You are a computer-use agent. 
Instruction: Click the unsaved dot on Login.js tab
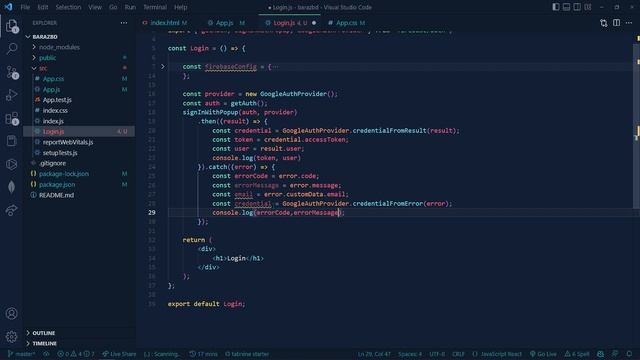[x=314, y=23]
